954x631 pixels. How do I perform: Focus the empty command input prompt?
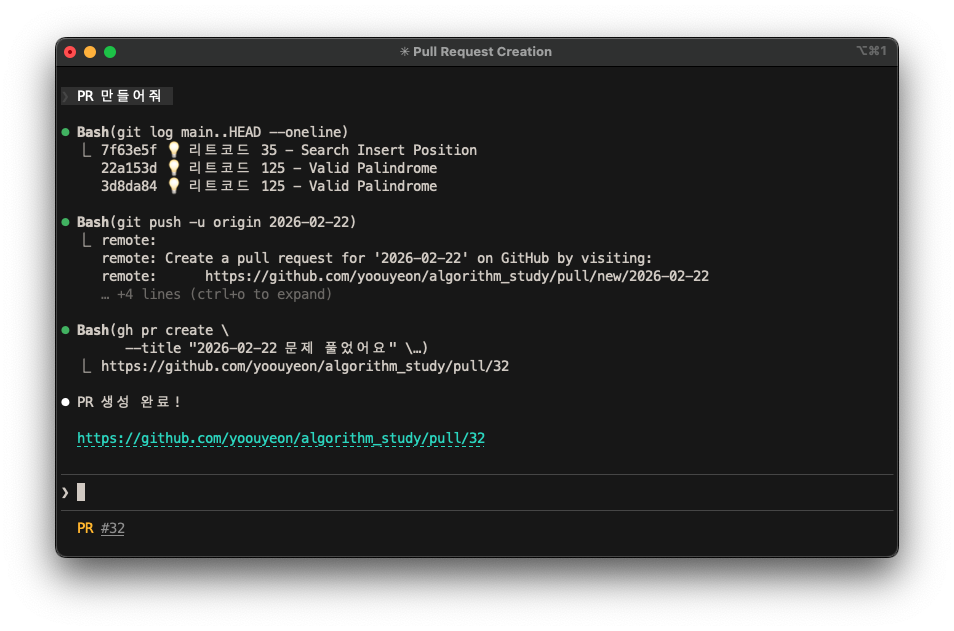pyautogui.click(x=81, y=492)
